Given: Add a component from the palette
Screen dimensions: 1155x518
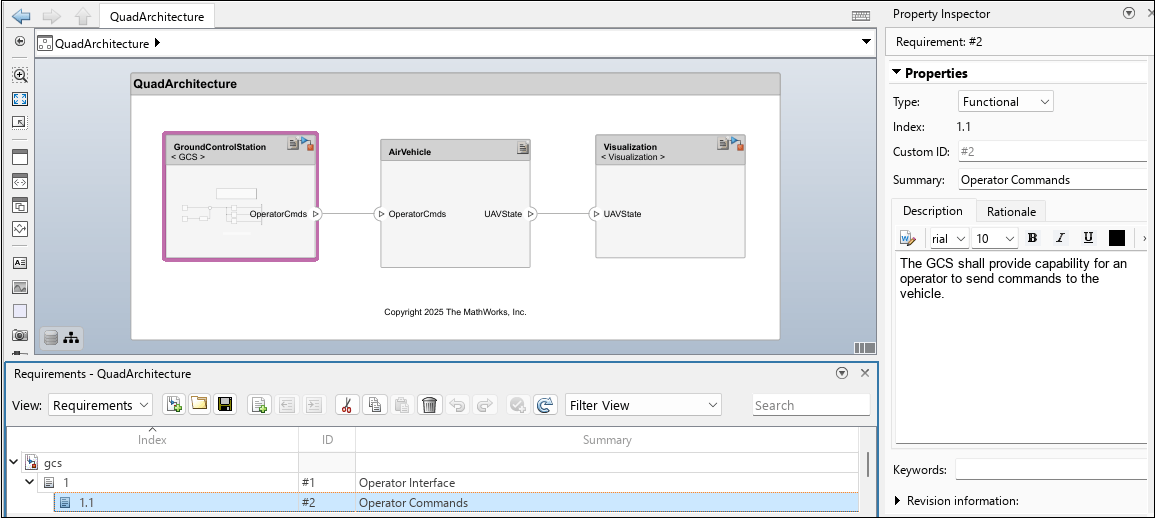Looking at the screenshot, I should click(21, 156).
